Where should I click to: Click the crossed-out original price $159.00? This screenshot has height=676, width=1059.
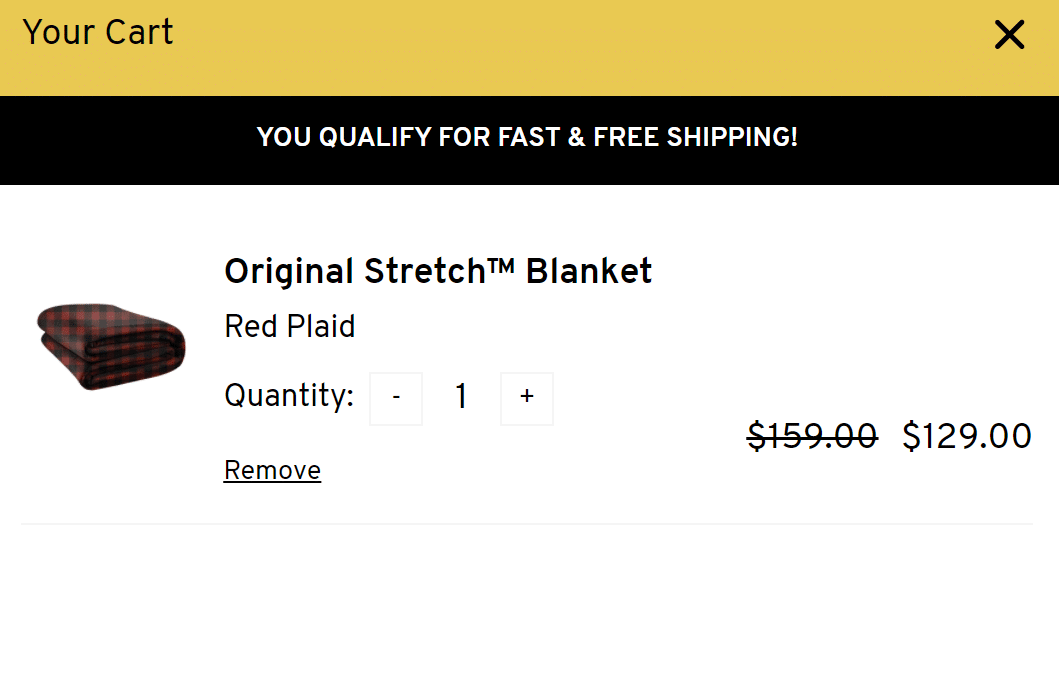tap(812, 435)
